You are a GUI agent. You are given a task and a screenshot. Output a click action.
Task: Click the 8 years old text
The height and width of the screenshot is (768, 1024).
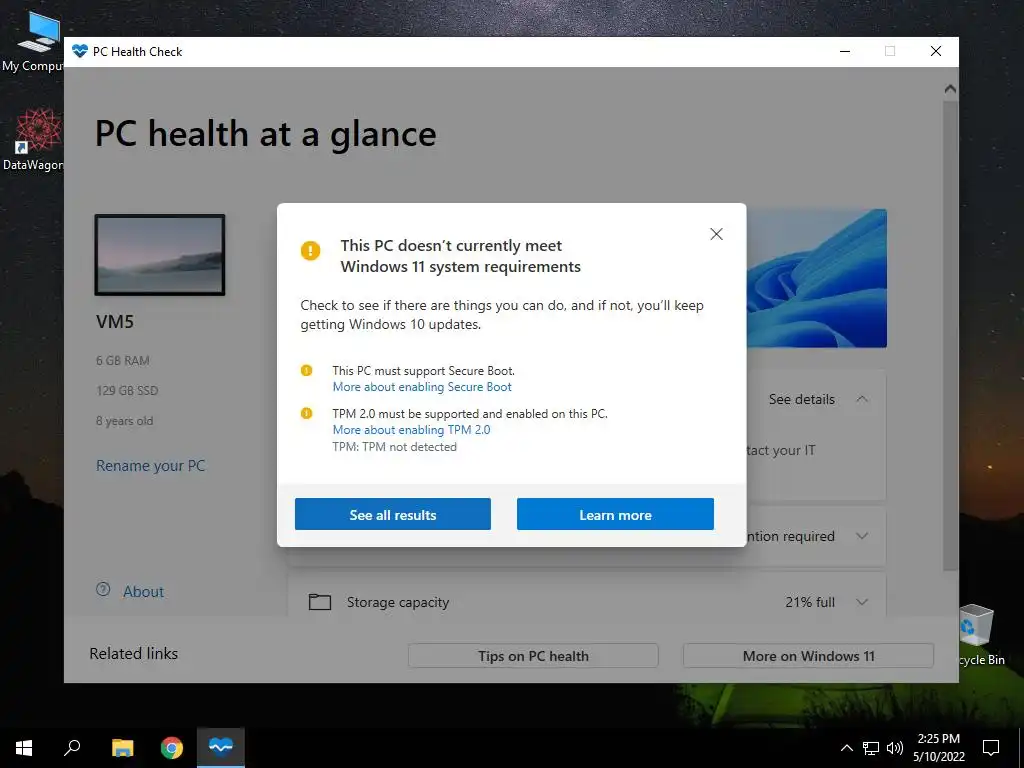125,421
